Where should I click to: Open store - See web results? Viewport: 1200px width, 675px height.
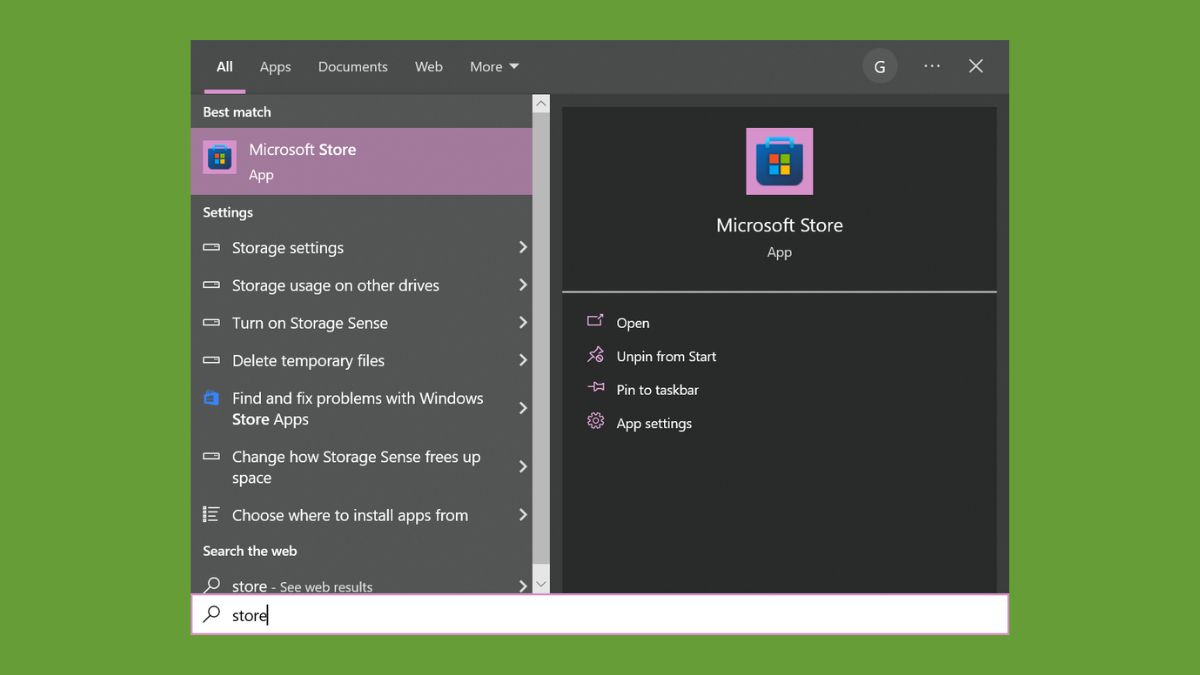click(361, 585)
